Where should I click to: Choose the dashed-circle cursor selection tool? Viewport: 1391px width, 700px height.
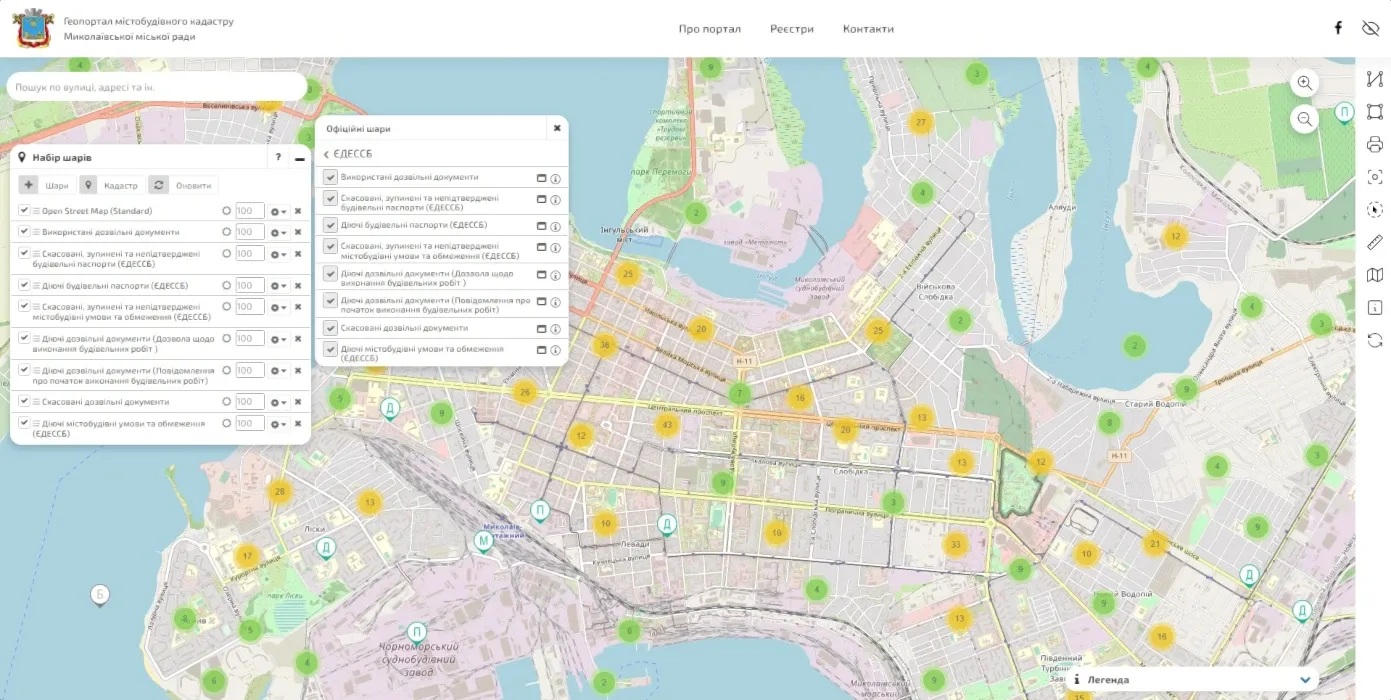click(1374, 210)
